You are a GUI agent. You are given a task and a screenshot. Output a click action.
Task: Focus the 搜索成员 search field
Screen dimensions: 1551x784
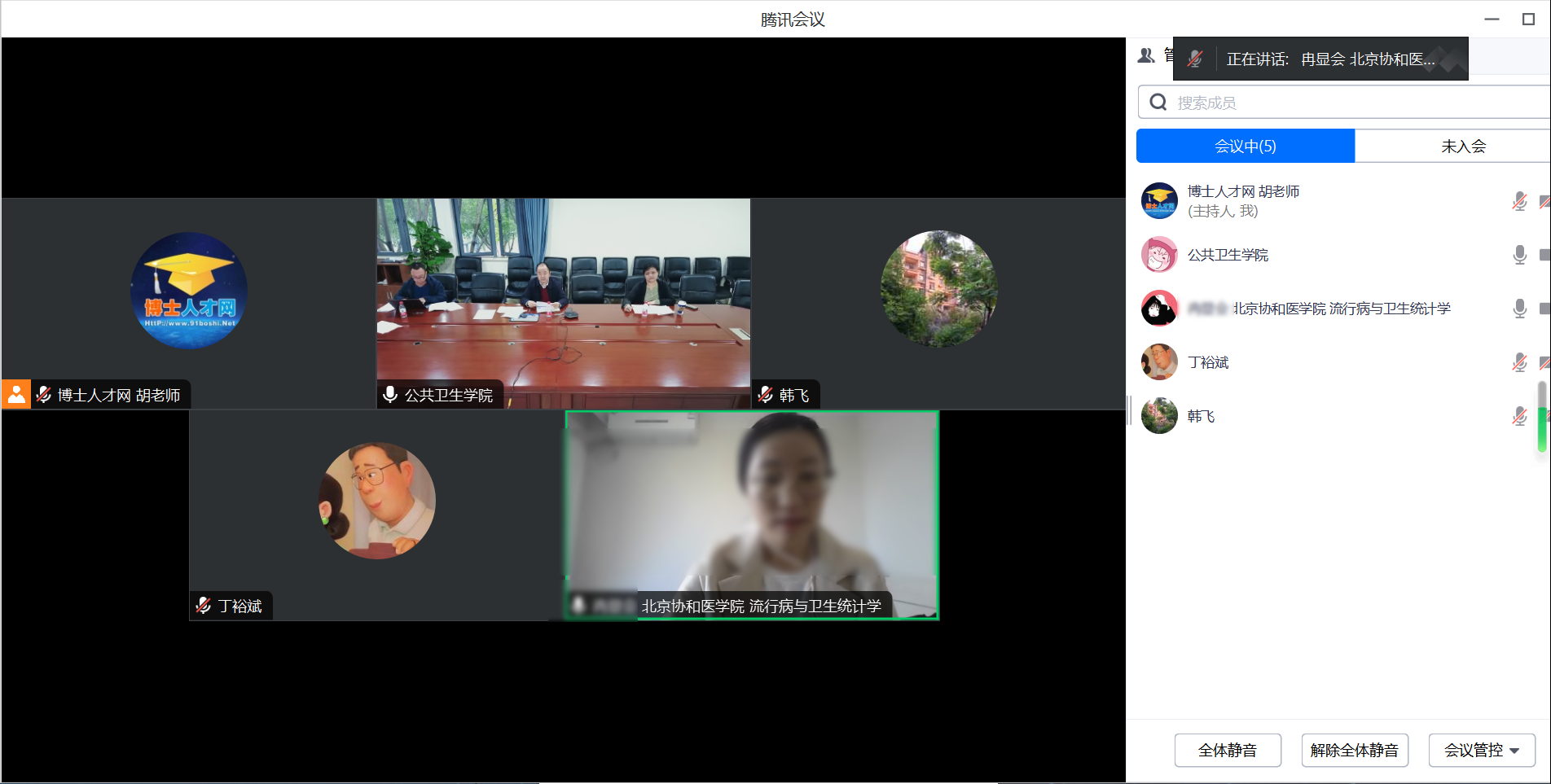pos(1344,103)
